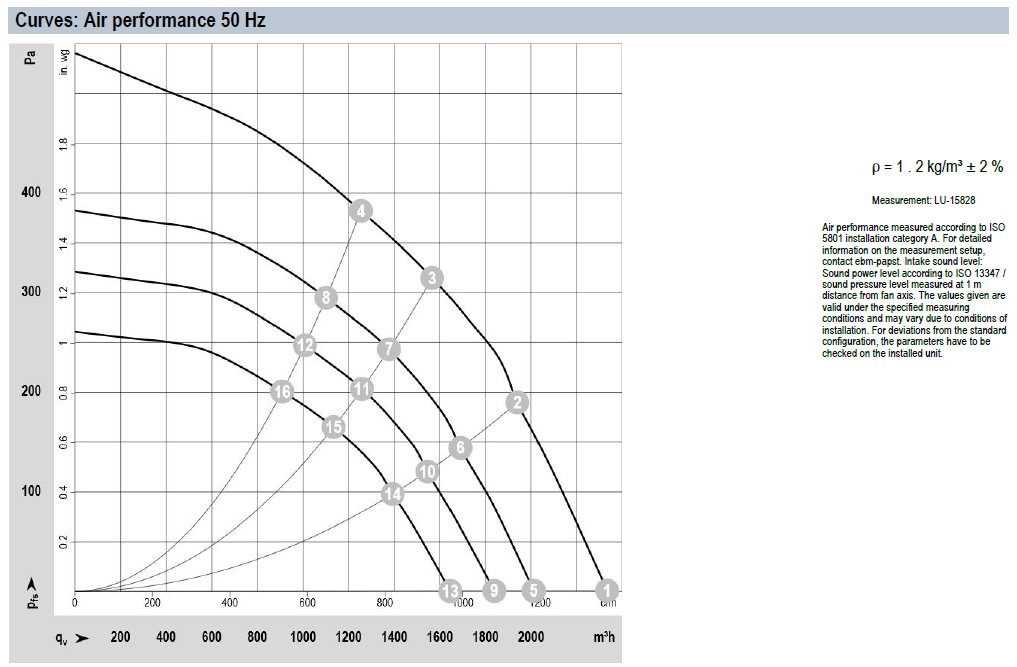Click the Pa axis unit label
Viewport: 1017px width, 667px height.
(30, 58)
